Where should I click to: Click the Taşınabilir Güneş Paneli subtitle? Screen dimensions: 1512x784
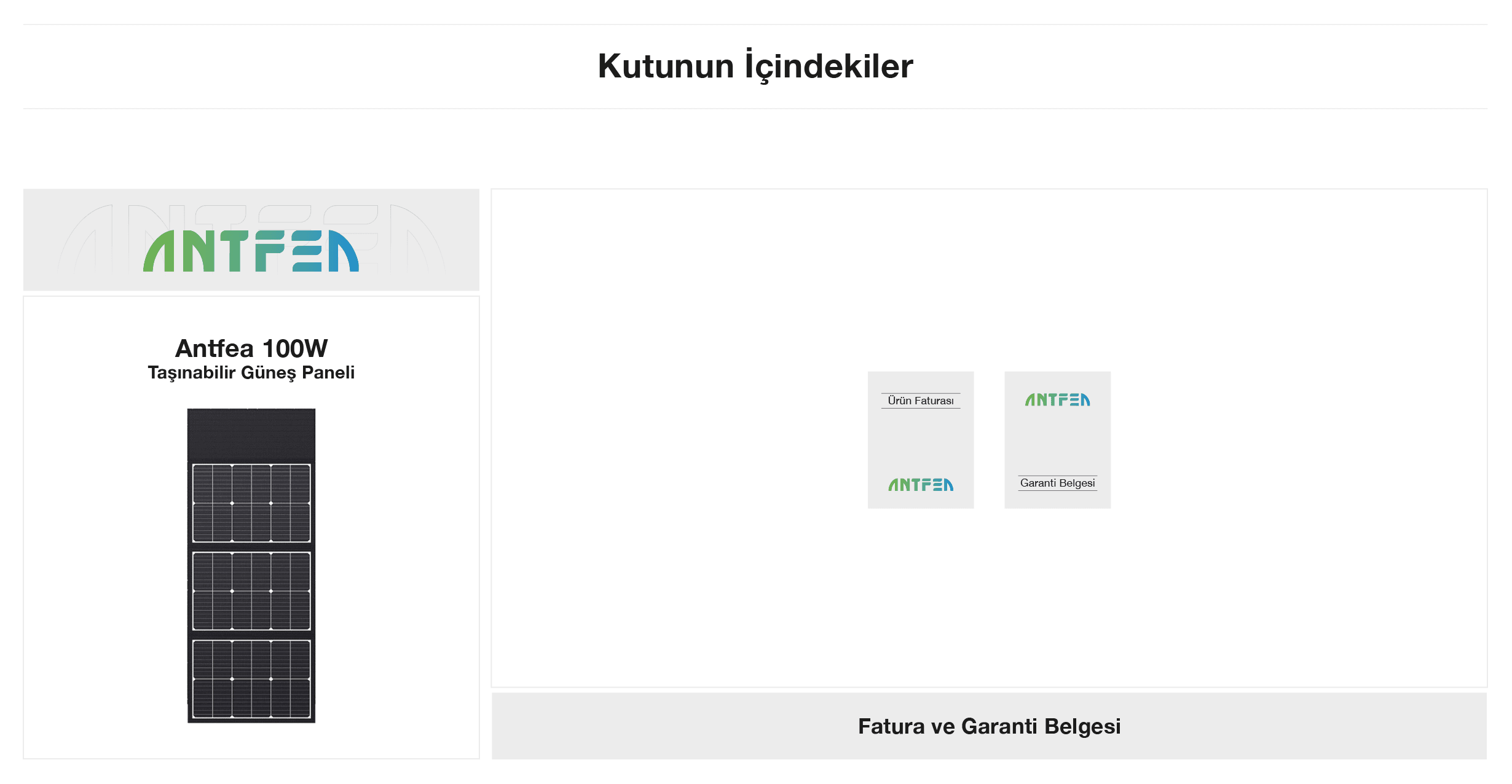pos(251,372)
